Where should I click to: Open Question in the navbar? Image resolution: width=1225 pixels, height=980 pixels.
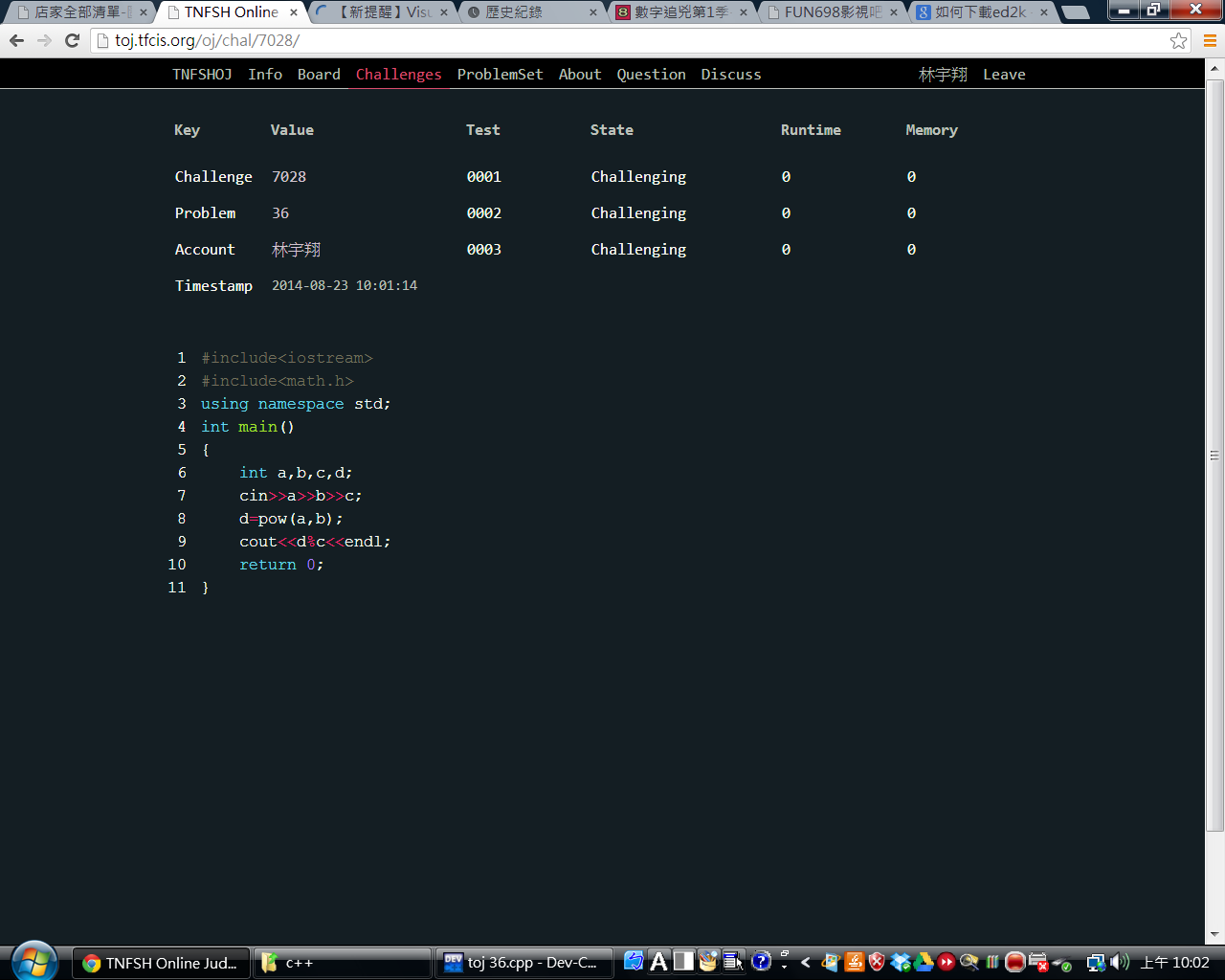point(651,75)
